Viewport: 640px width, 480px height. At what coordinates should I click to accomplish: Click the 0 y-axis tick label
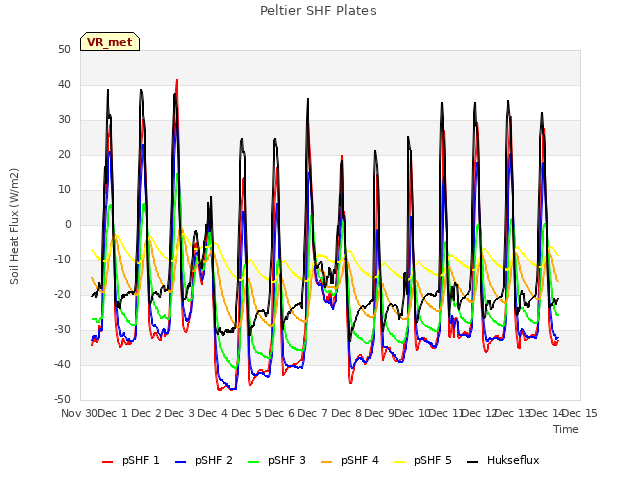click(68, 225)
